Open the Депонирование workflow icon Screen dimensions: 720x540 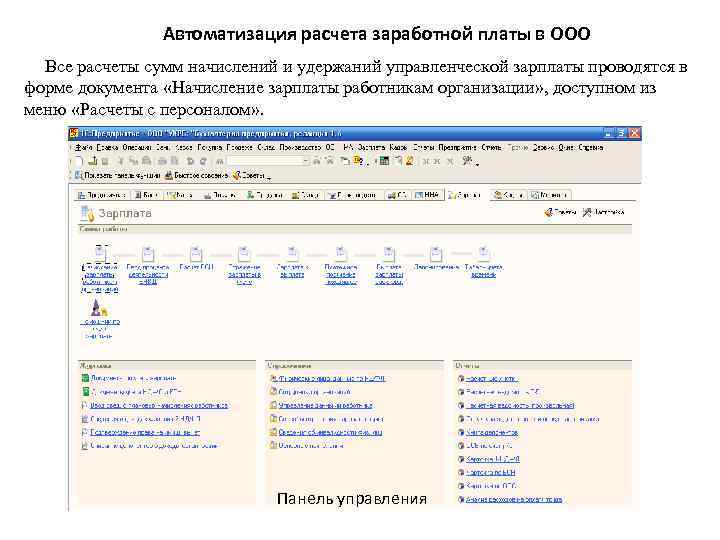436,253
